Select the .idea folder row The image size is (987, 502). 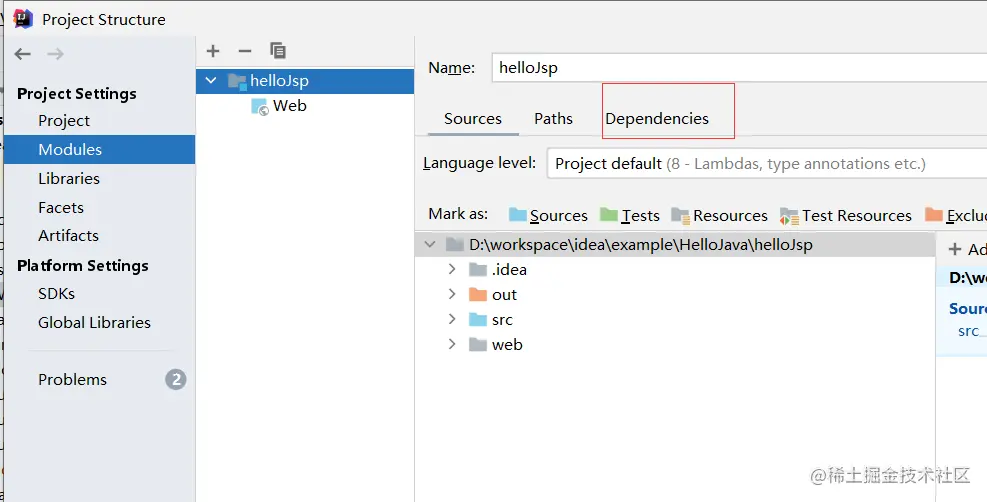pyautogui.click(x=675, y=270)
